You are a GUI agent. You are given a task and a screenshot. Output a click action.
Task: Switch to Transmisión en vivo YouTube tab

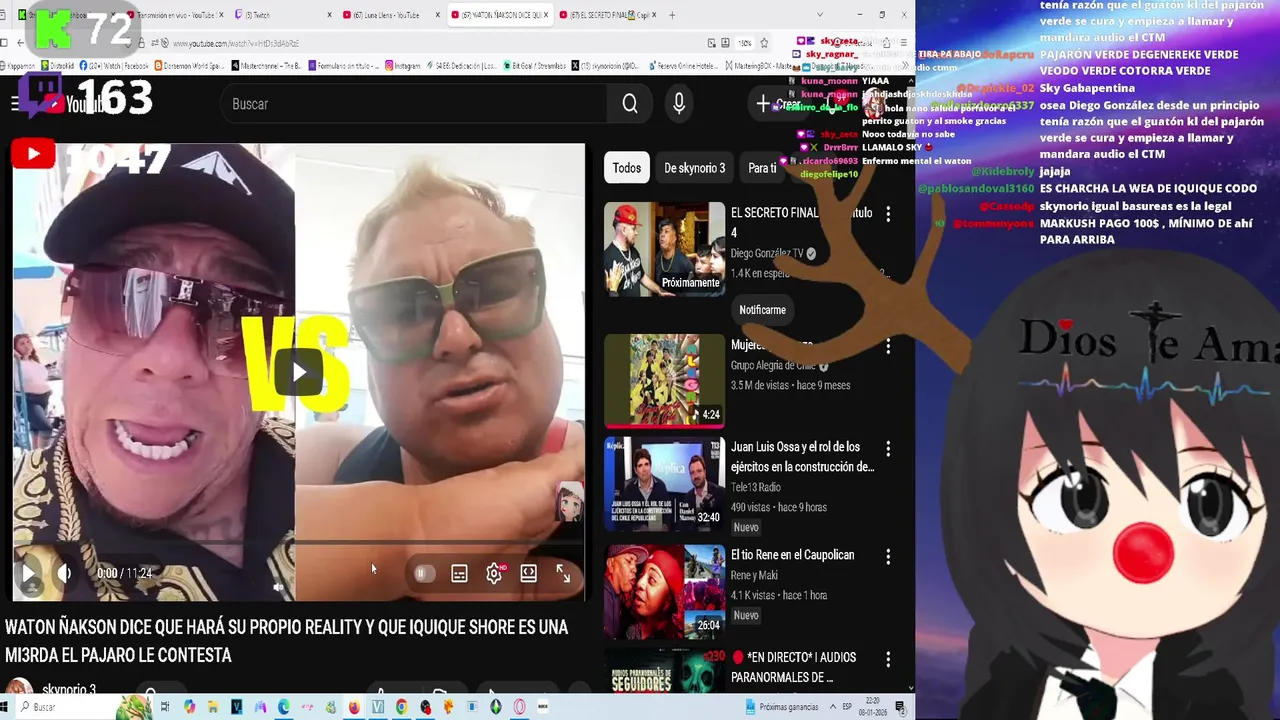click(175, 15)
